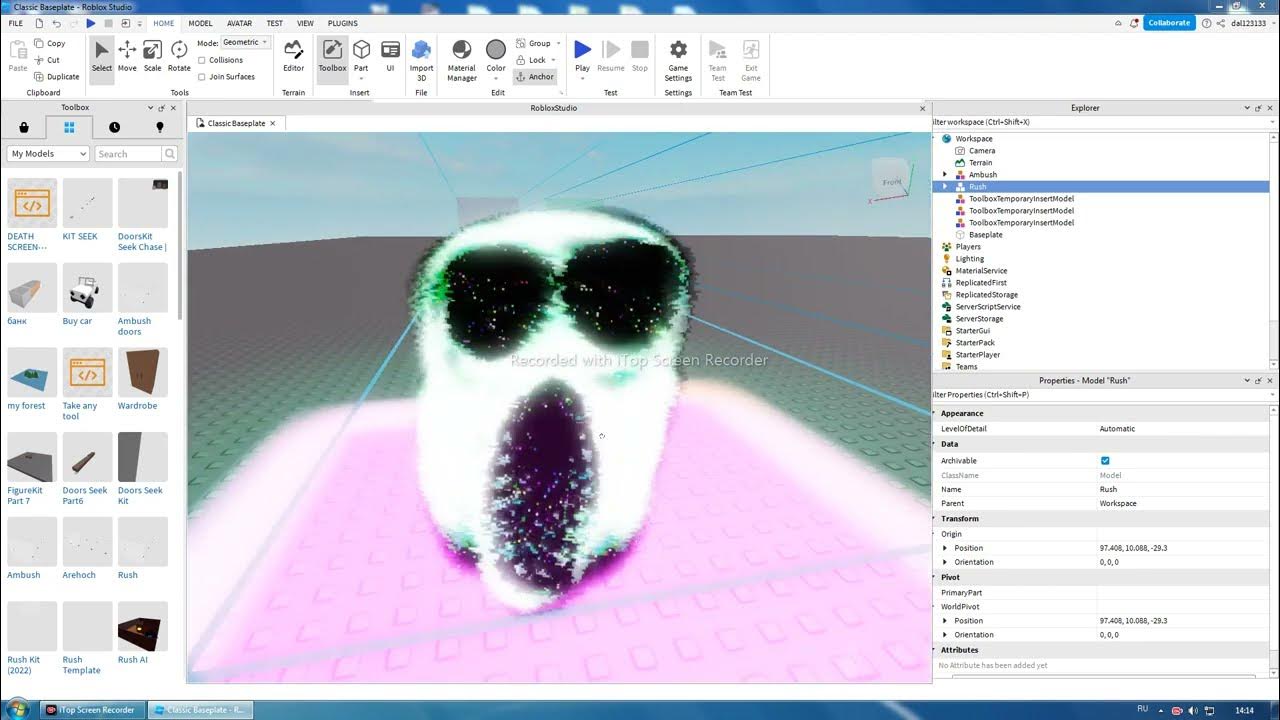Toggle Join Surfaces checkbox
Viewport: 1280px width, 720px height.
pyautogui.click(x=202, y=76)
